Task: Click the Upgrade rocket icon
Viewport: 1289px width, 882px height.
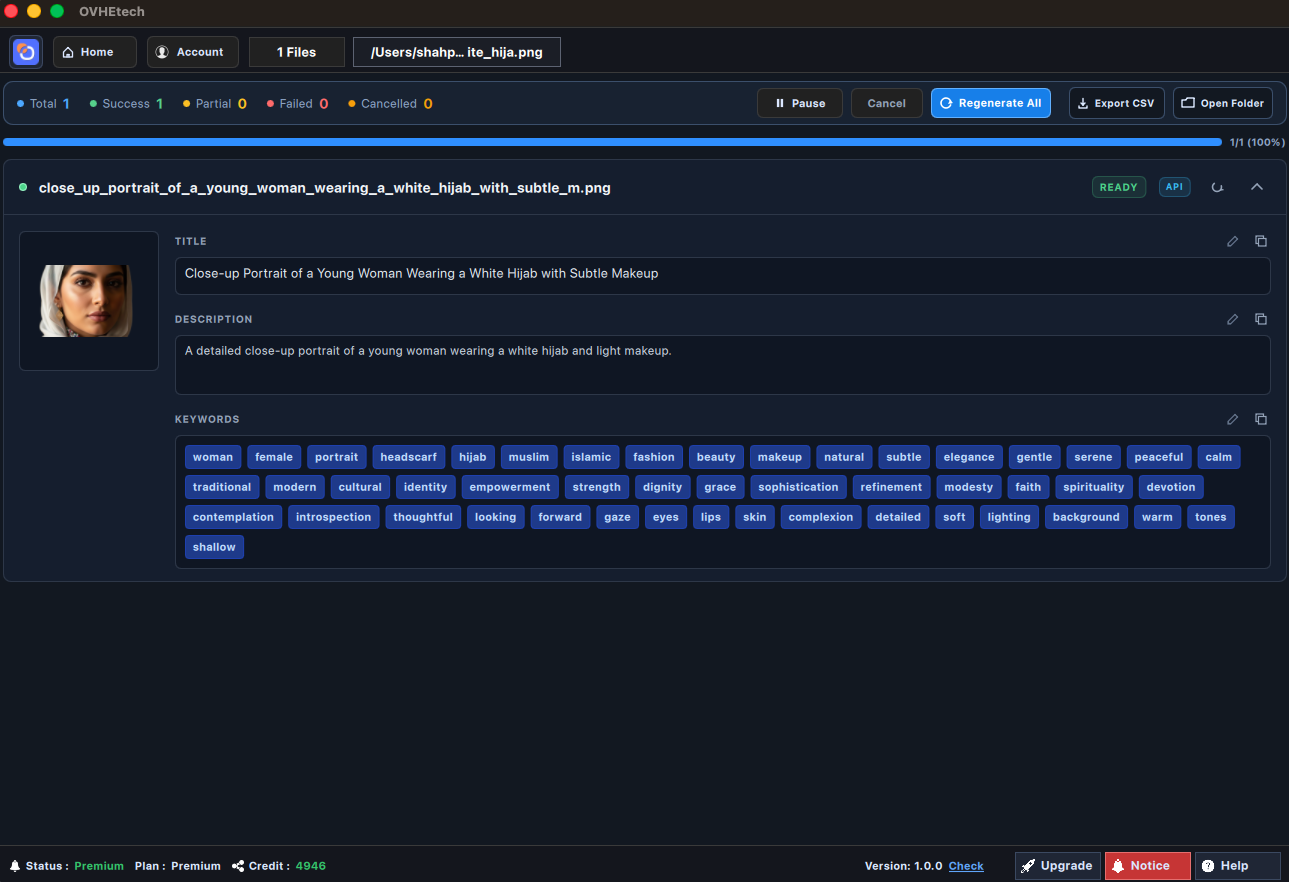Action: (1057, 866)
